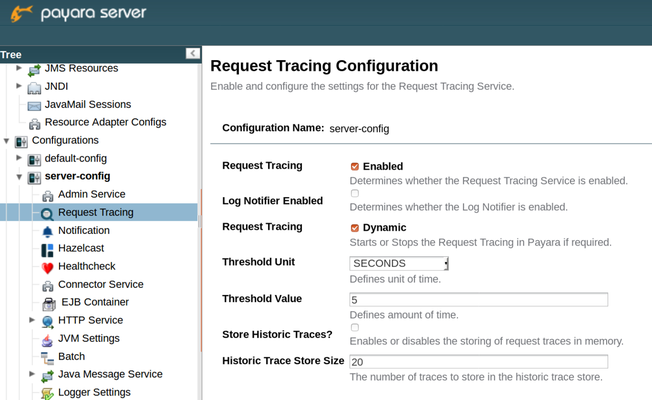
Task: Select Connector Service tree item
Action: [100, 285]
